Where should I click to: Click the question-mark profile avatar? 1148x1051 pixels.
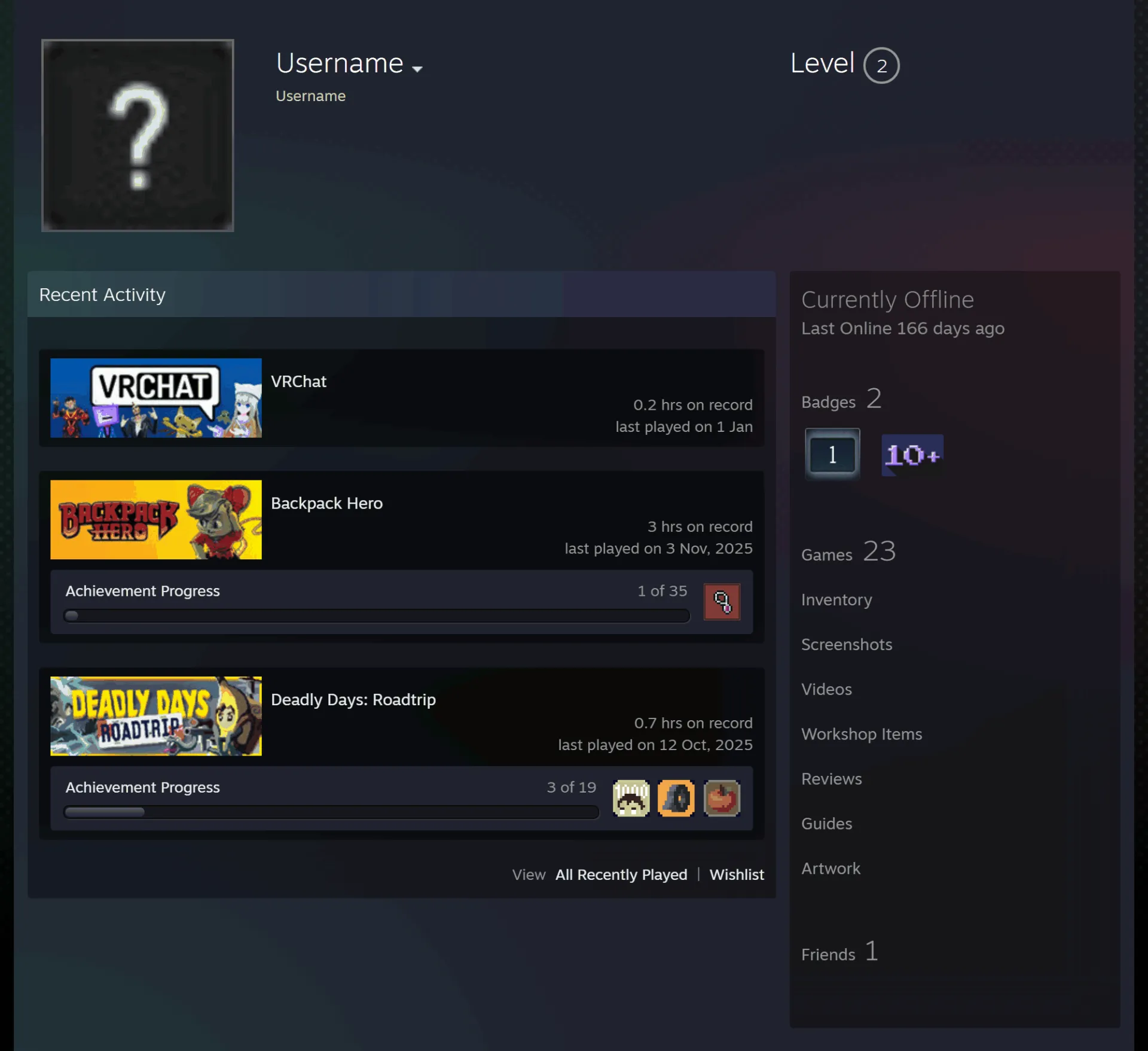point(138,135)
